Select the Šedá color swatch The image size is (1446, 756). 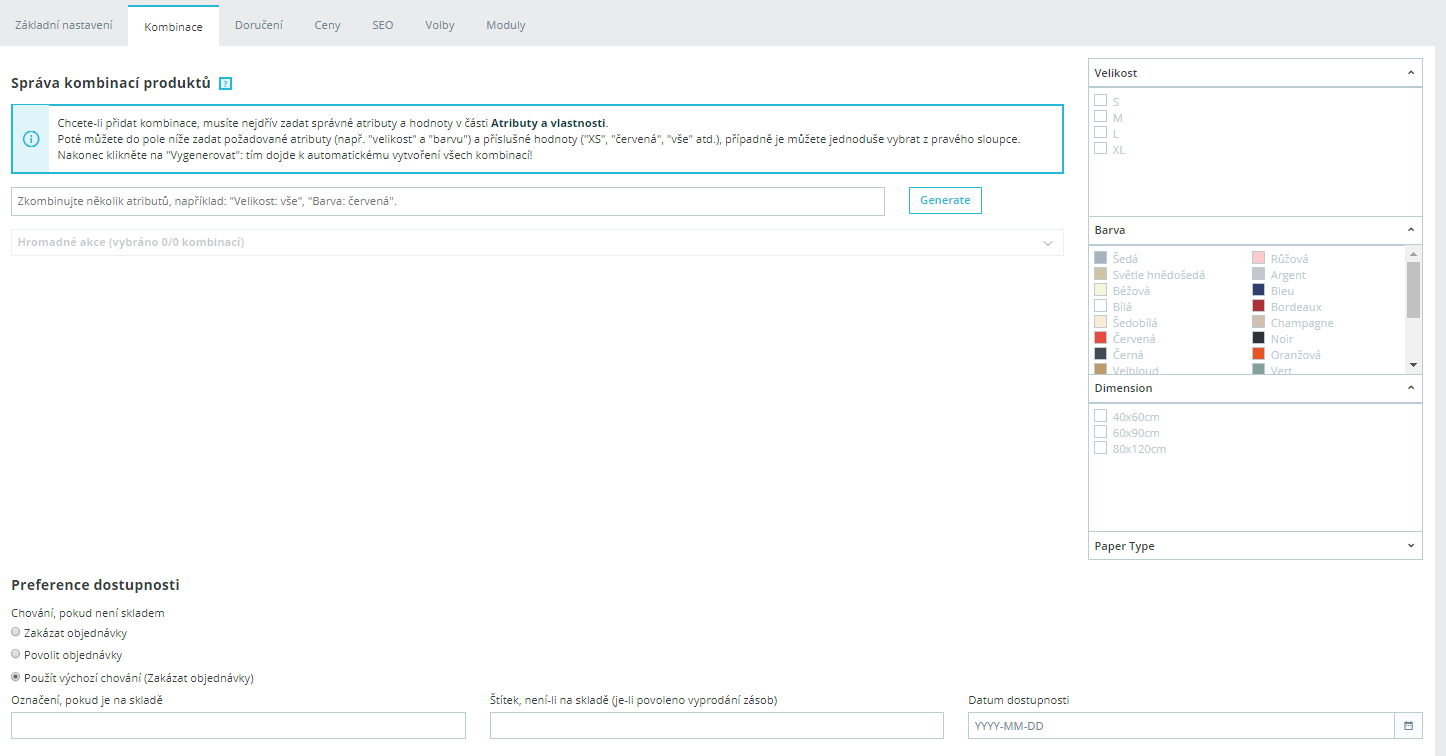(1100, 258)
